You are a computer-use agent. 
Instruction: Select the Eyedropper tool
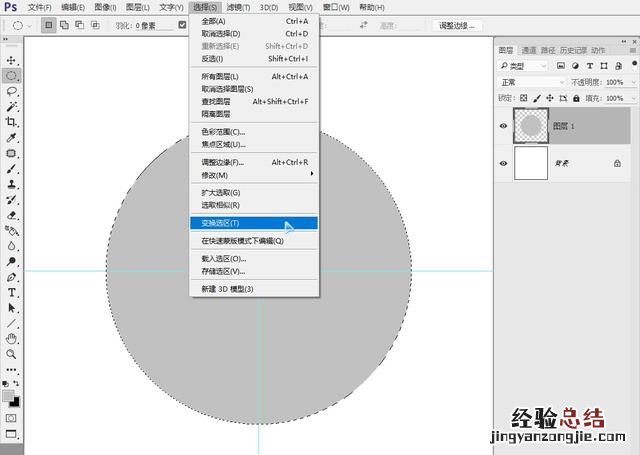11,138
